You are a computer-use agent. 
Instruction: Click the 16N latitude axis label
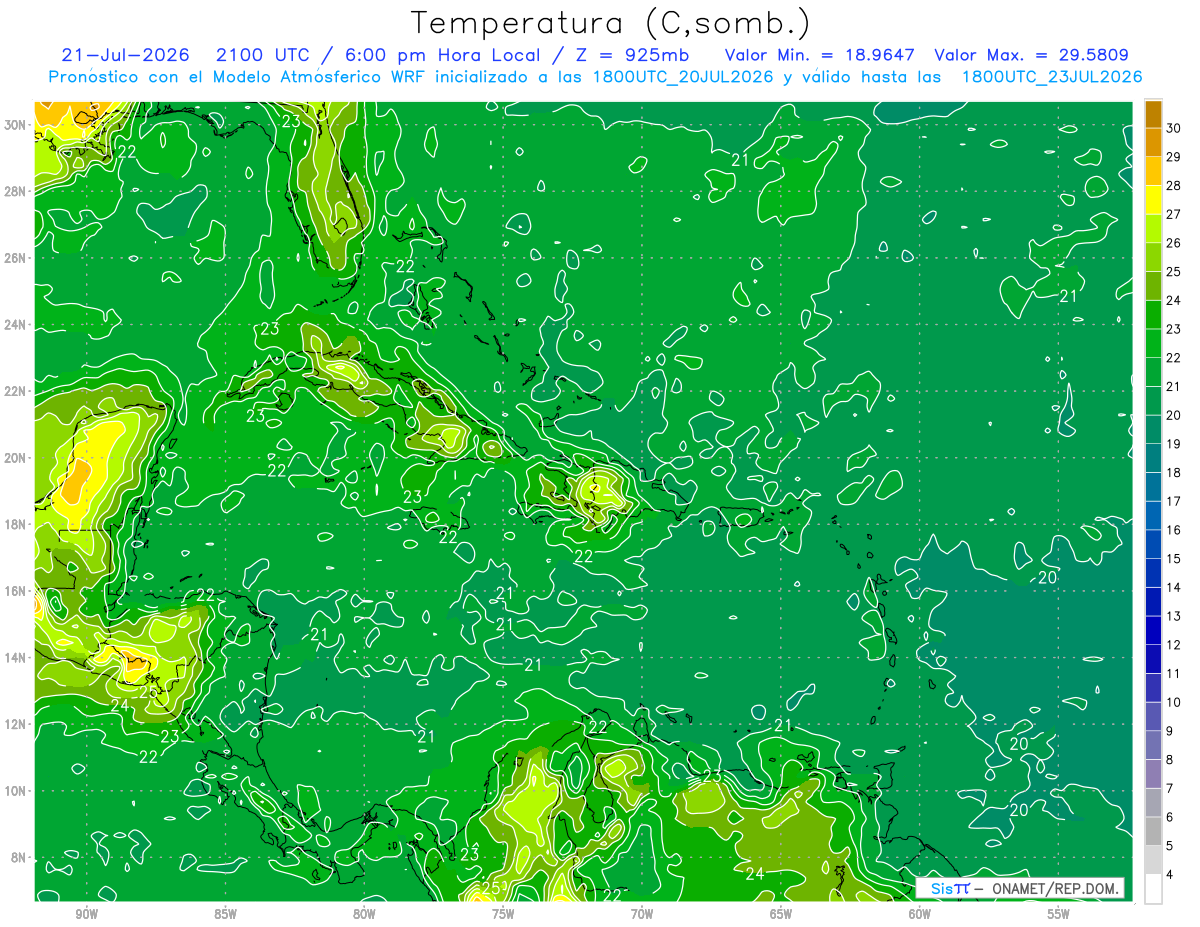(x=17, y=591)
